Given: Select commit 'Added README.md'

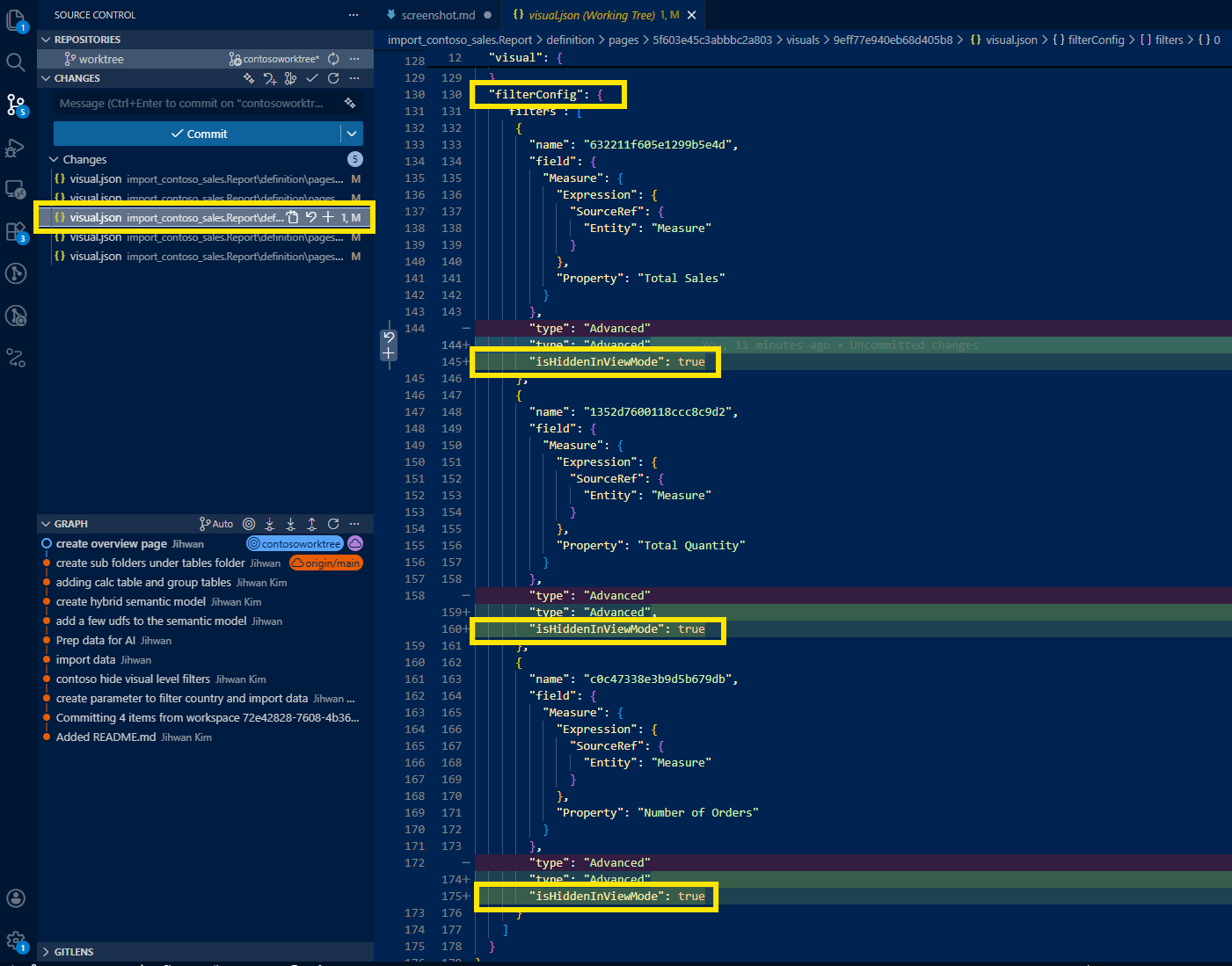Looking at the screenshot, I should click(x=106, y=737).
